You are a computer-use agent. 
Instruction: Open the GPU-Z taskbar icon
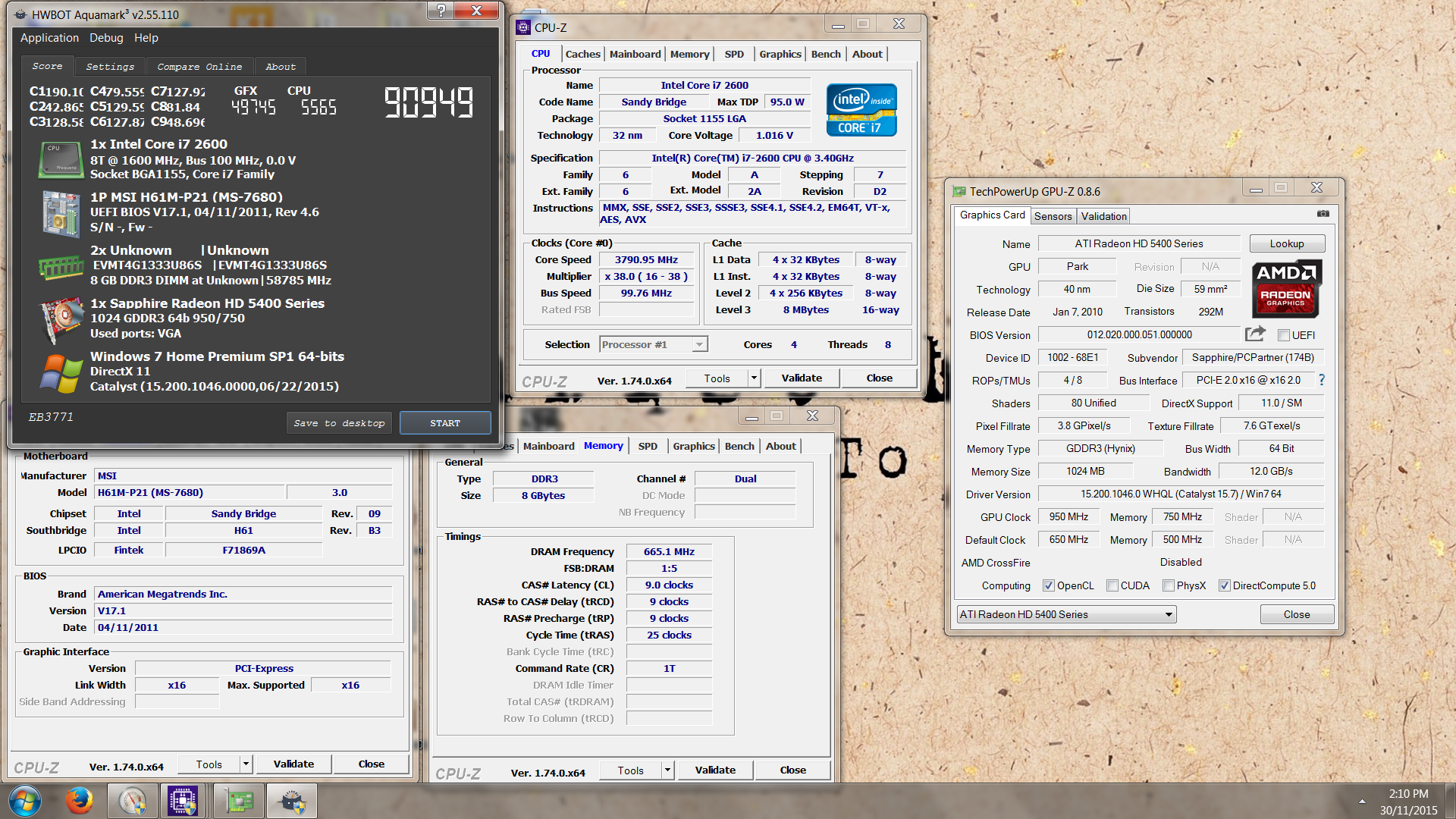coord(238,801)
